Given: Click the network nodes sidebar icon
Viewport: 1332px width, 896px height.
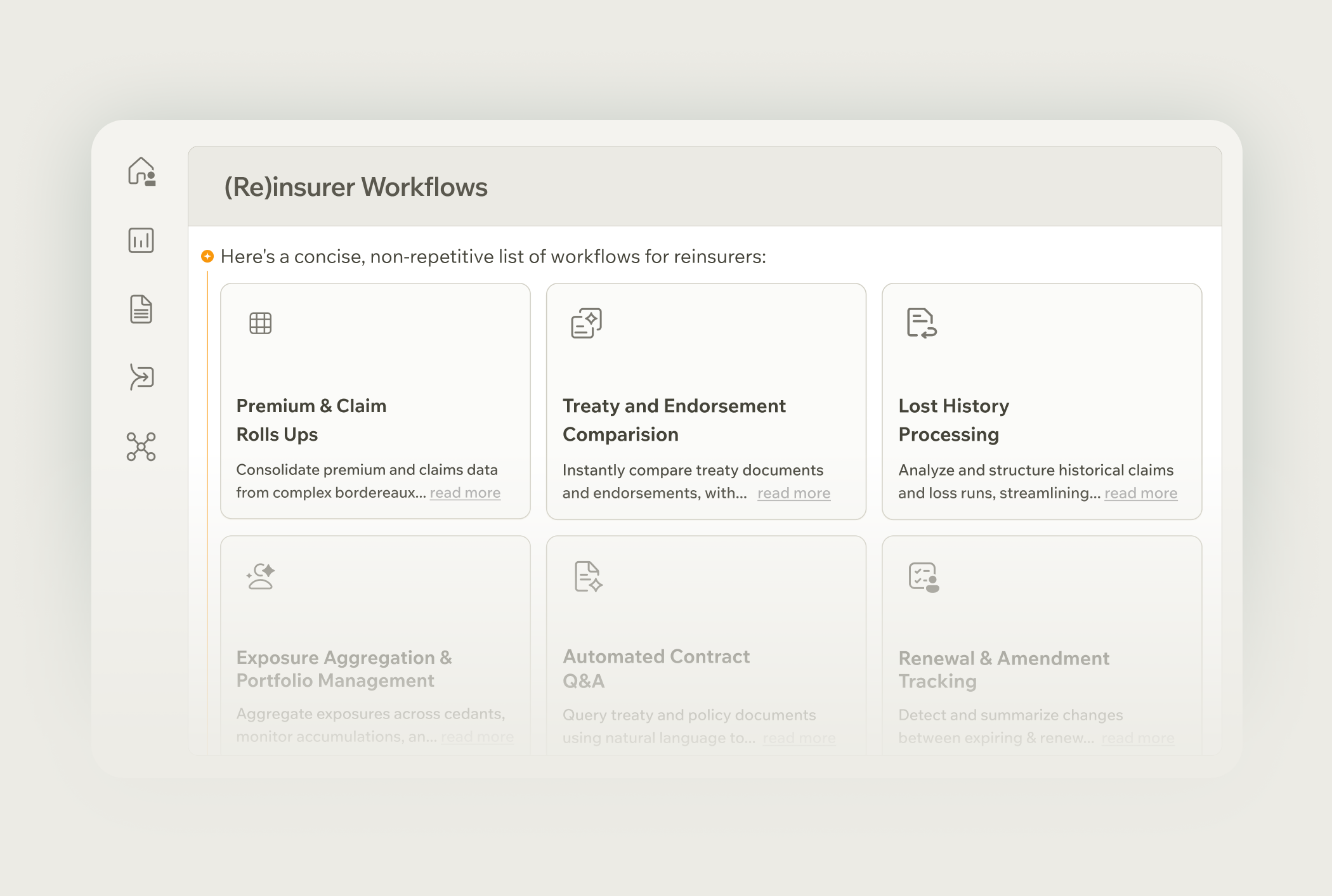Looking at the screenshot, I should click(141, 446).
